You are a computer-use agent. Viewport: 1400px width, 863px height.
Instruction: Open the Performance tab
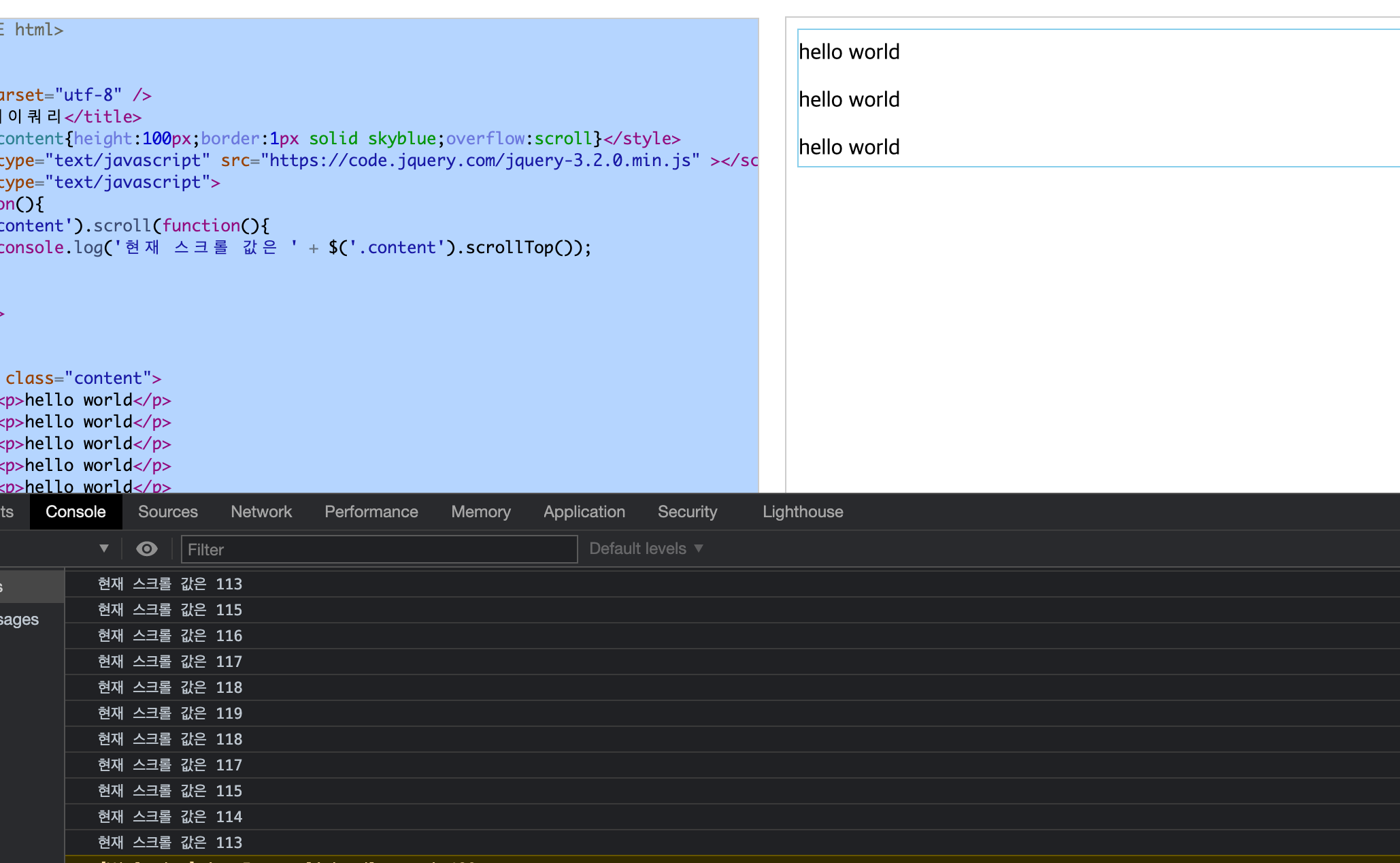[x=371, y=512]
